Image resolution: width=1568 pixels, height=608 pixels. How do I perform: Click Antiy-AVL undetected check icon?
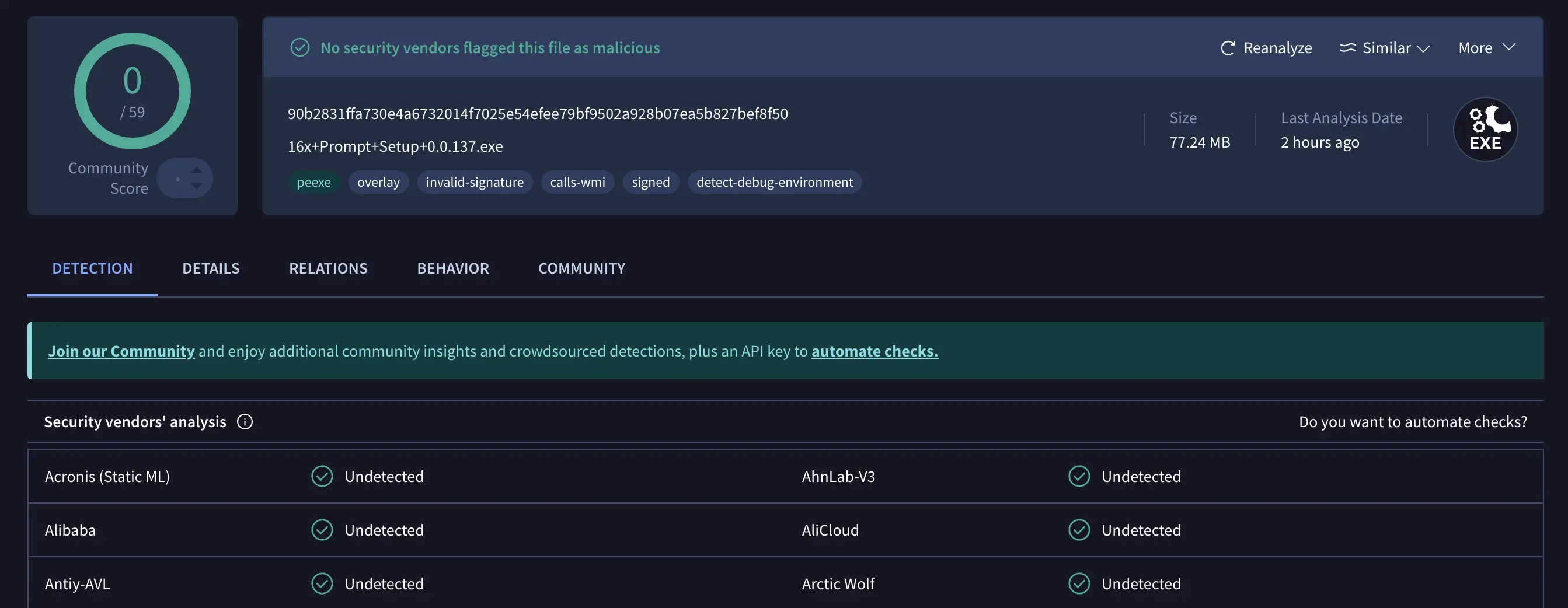coord(322,583)
